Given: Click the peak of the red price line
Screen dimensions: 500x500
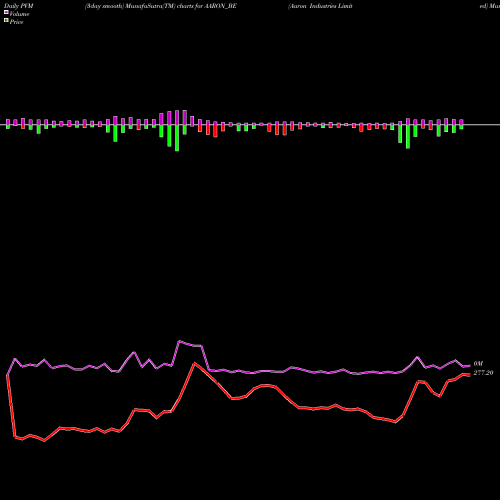Looking at the screenshot, I should (x=195, y=364).
